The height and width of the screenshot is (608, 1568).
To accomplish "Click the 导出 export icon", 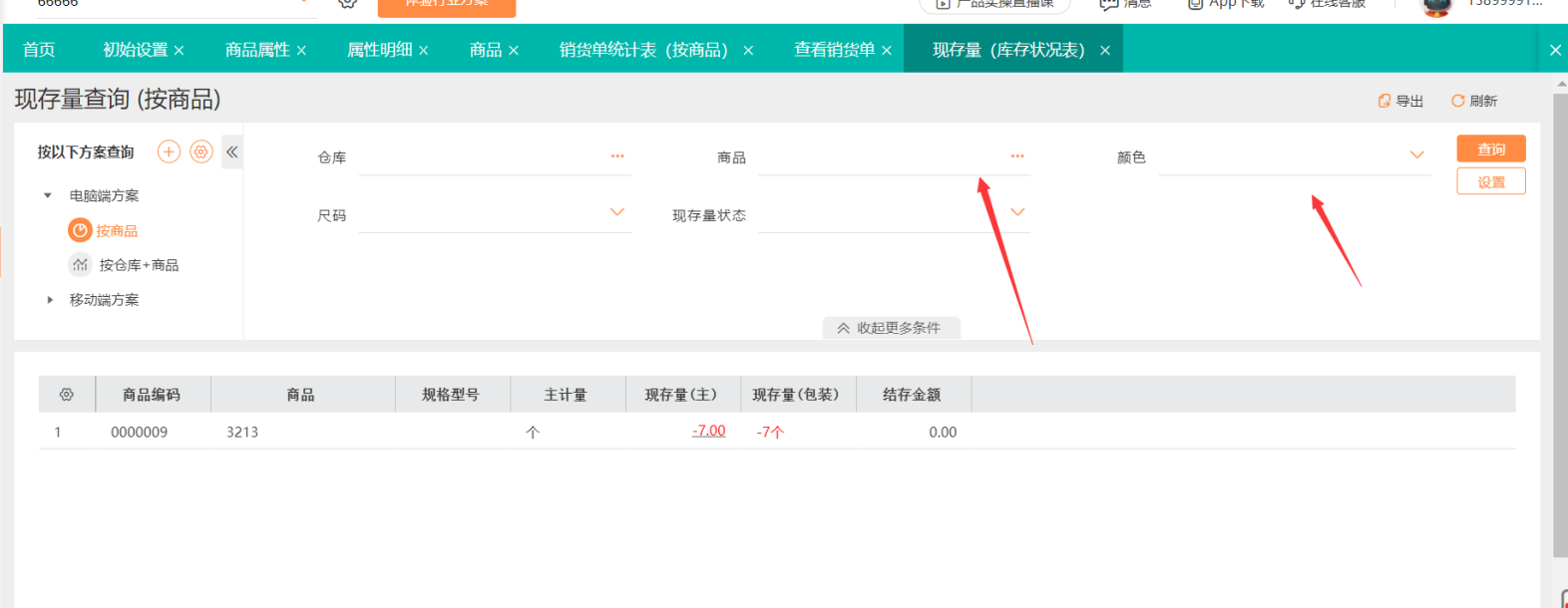I will (x=1384, y=101).
